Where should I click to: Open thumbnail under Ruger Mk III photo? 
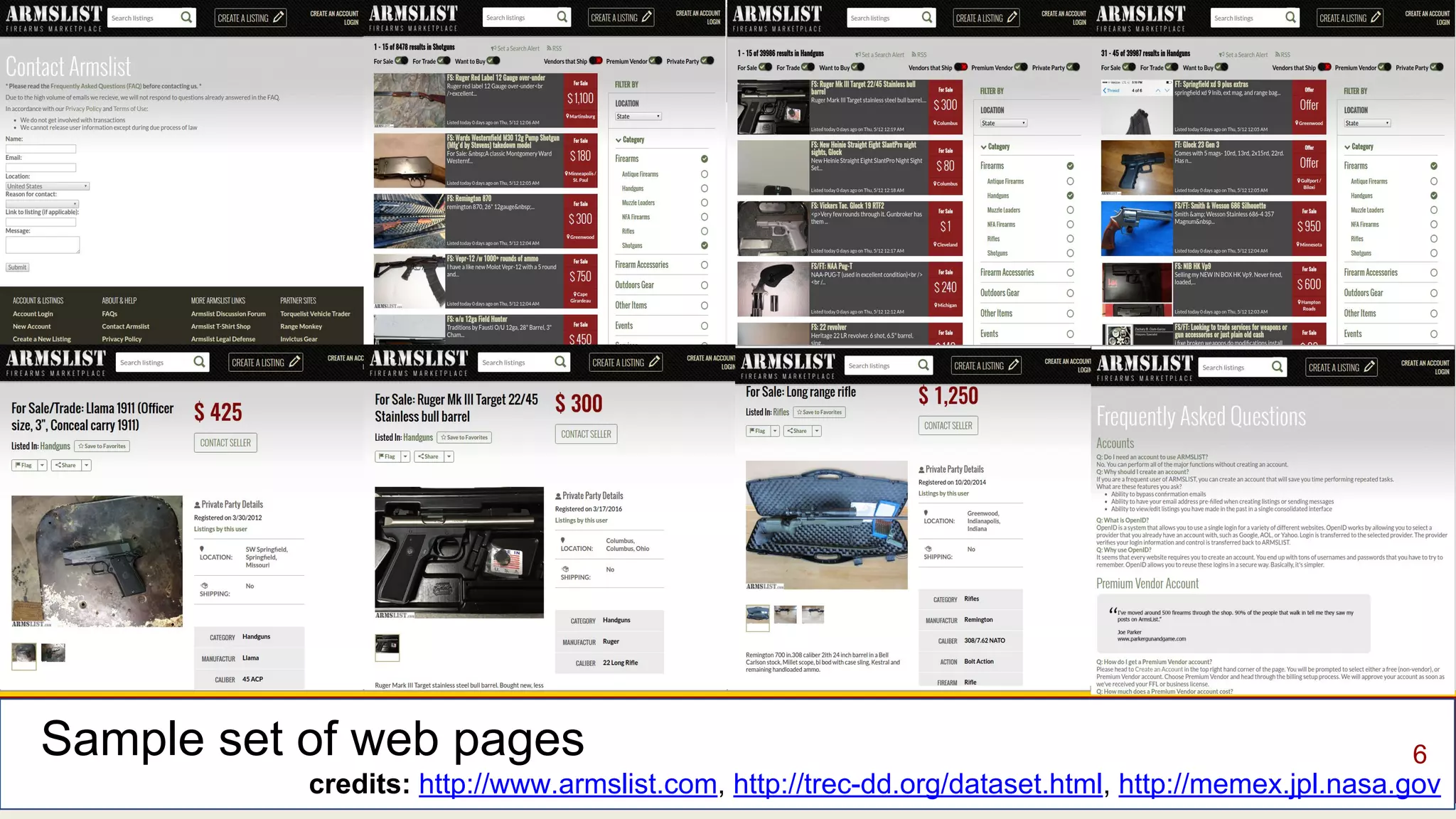point(387,647)
